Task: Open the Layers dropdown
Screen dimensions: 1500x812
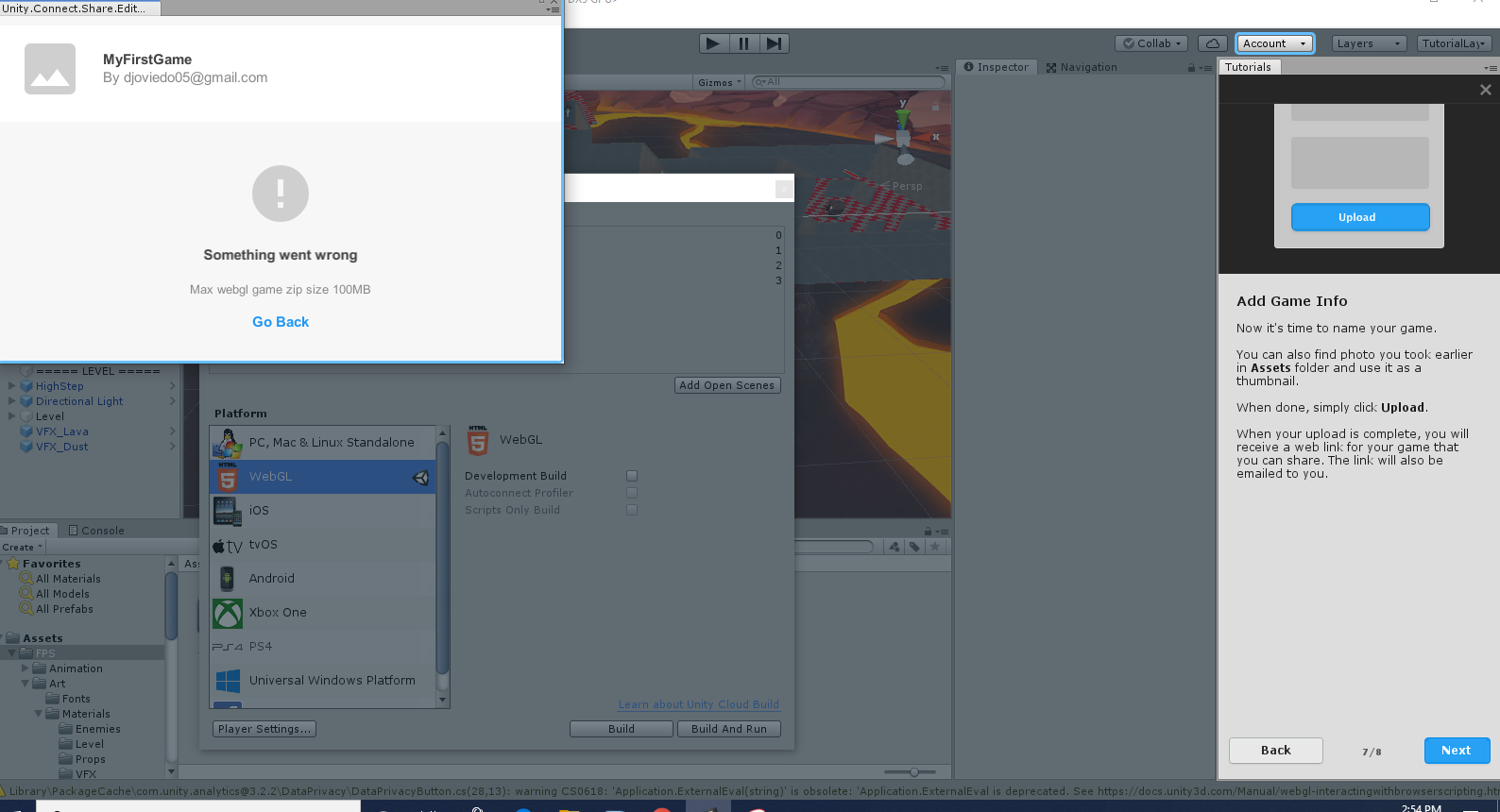Action: tap(1370, 43)
